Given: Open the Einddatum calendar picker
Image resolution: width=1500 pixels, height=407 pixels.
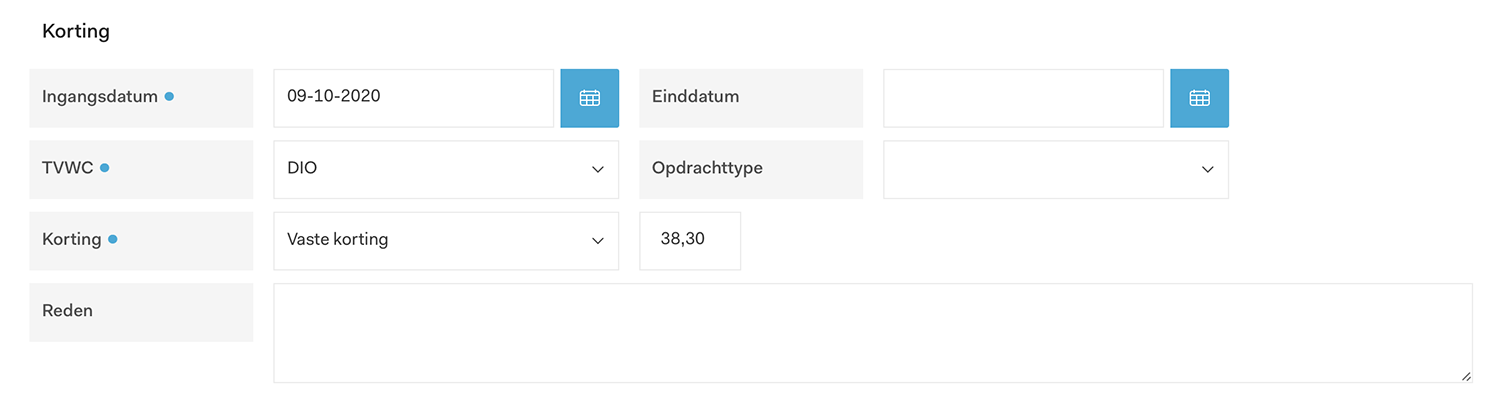Looking at the screenshot, I should pos(1199,98).
